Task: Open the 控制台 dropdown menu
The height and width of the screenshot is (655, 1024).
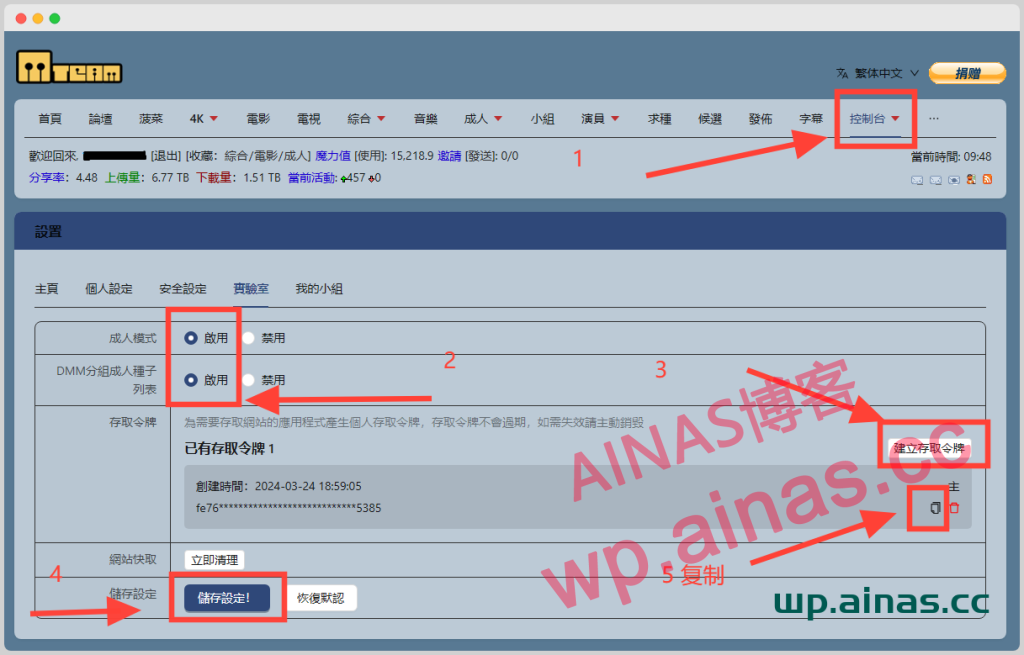Action: (874, 119)
